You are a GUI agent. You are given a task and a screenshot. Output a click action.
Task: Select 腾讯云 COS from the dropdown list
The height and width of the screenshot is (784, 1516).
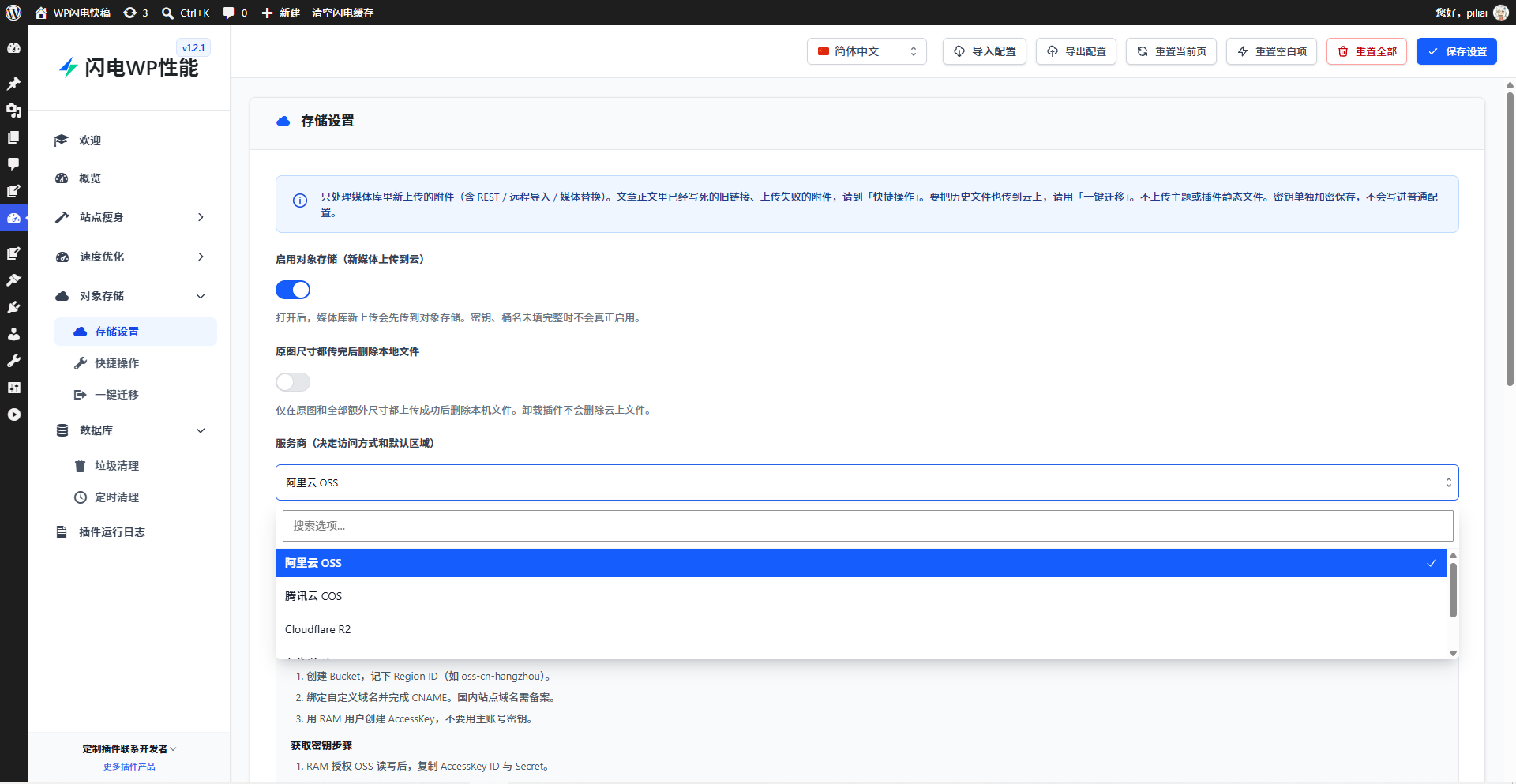click(861, 596)
